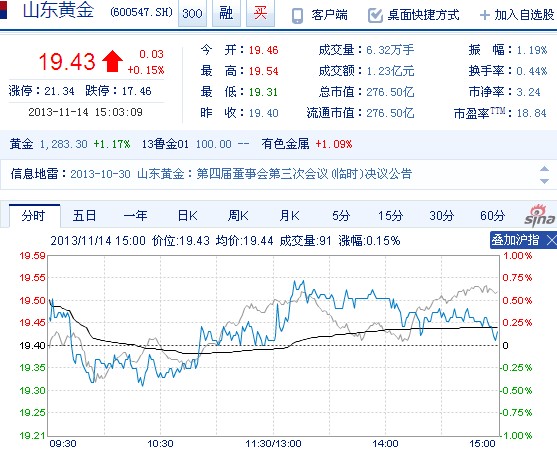Click the 融 margin trading button
557x450 pixels.
coord(226,13)
